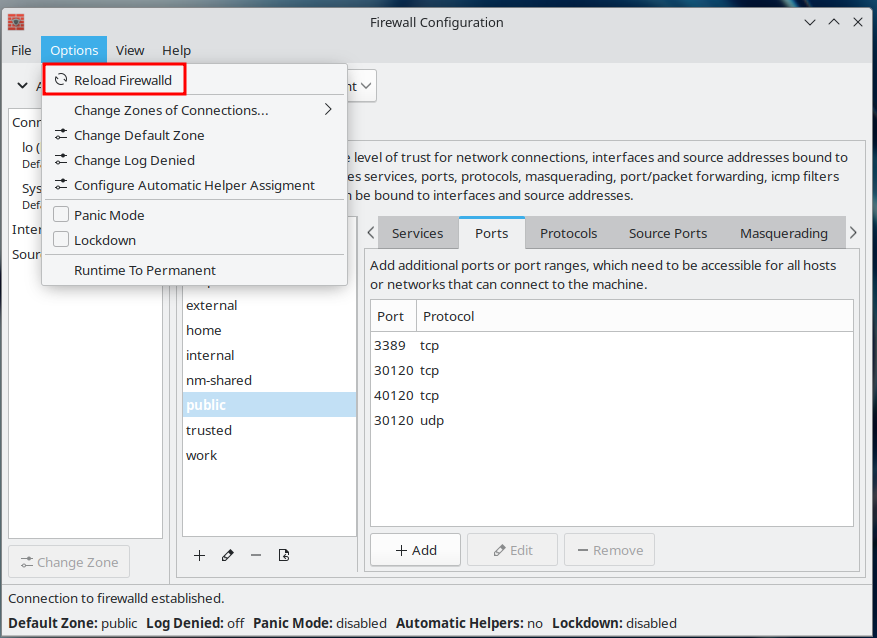Click the load zone defaults icon
Viewport: 877px width, 638px height.
(284, 555)
